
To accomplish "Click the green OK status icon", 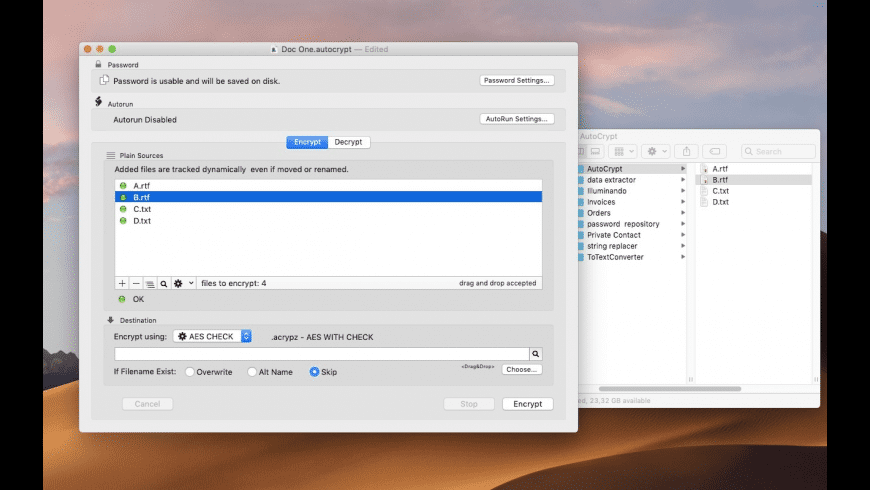I will pos(122,299).
